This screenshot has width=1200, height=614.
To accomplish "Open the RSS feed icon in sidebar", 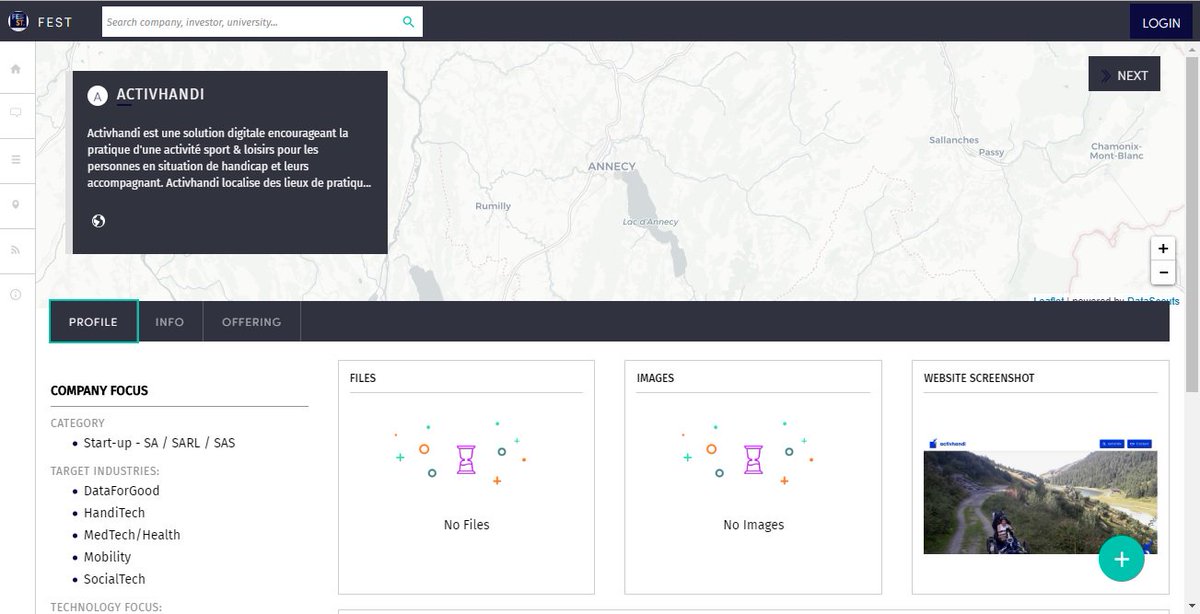I will (x=15, y=249).
